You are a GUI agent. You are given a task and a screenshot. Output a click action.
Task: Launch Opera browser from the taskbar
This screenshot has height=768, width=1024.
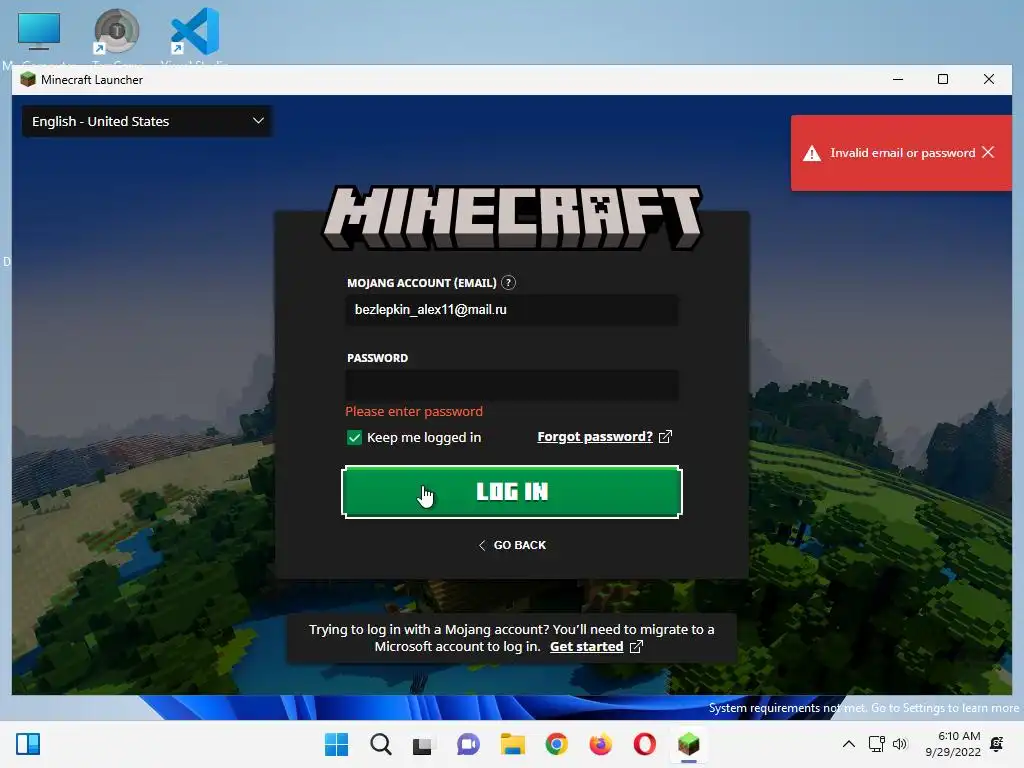645,744
